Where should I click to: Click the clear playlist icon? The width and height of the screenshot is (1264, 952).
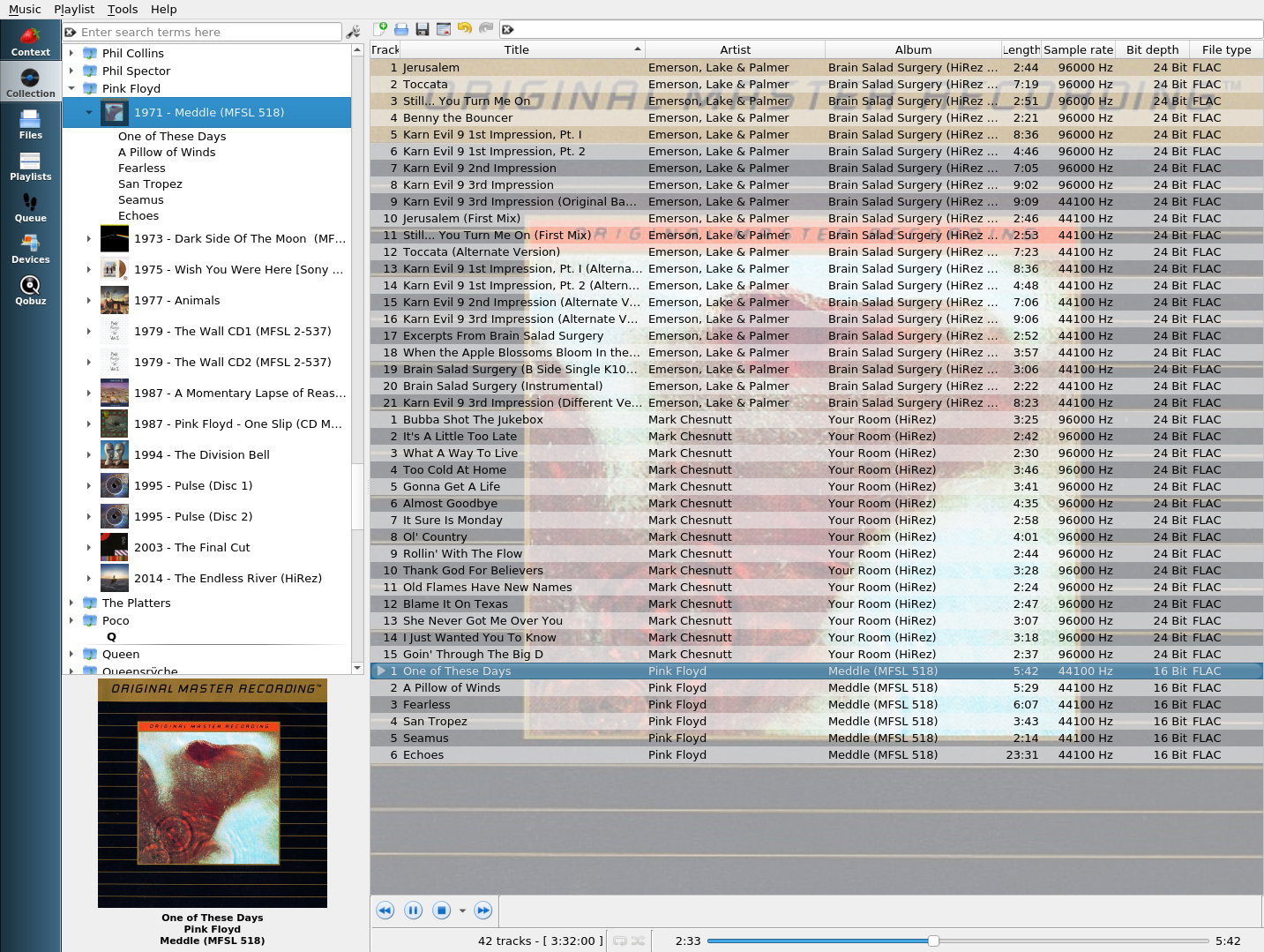pos(444,29)
